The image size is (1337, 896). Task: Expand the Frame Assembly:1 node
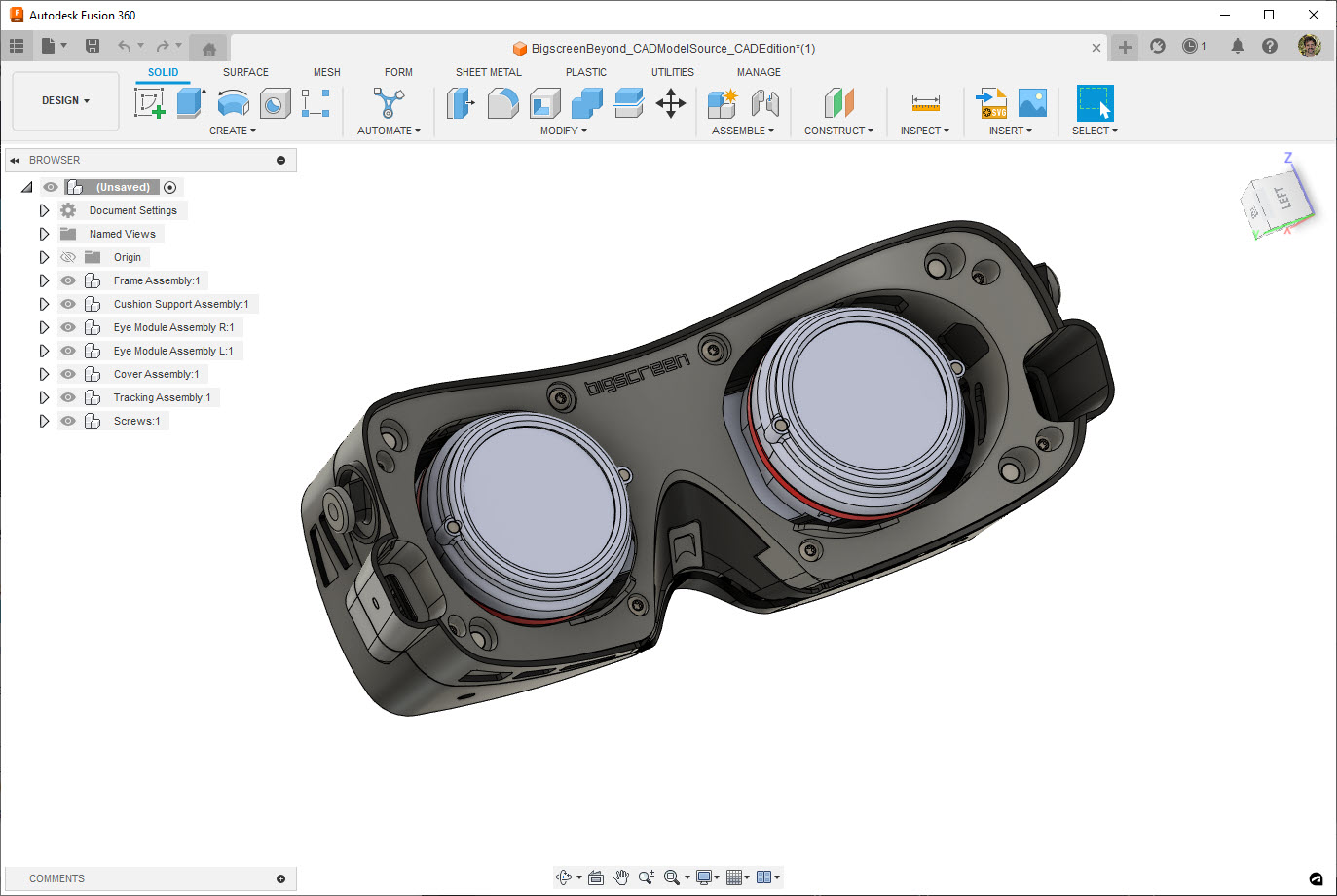click(x=44, y=280)
